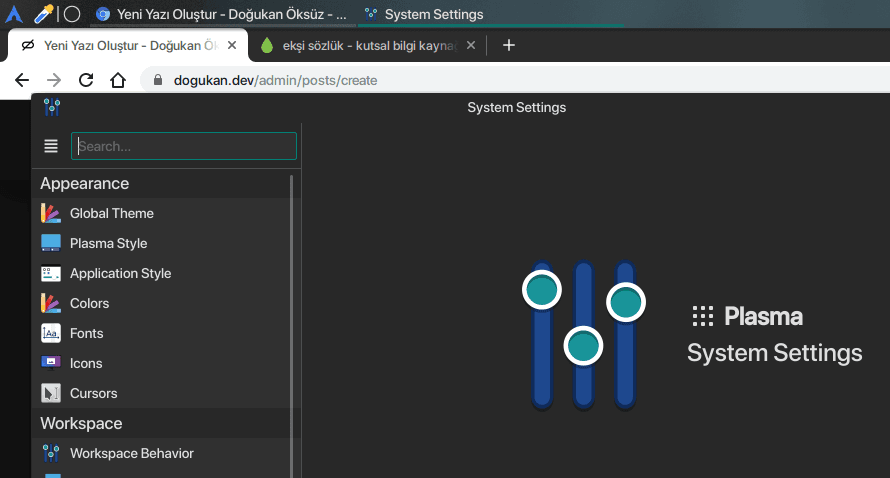Open the hamburger menu in System Settings
Image resolution: width=890 pixels, height=478 pixels.
point(51,146)
